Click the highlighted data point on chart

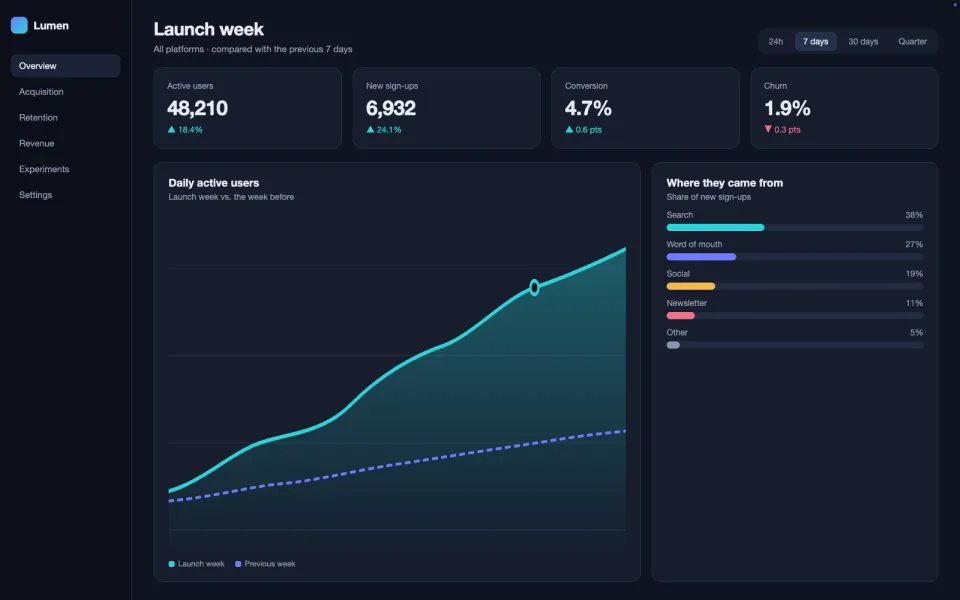coord(534,287)
